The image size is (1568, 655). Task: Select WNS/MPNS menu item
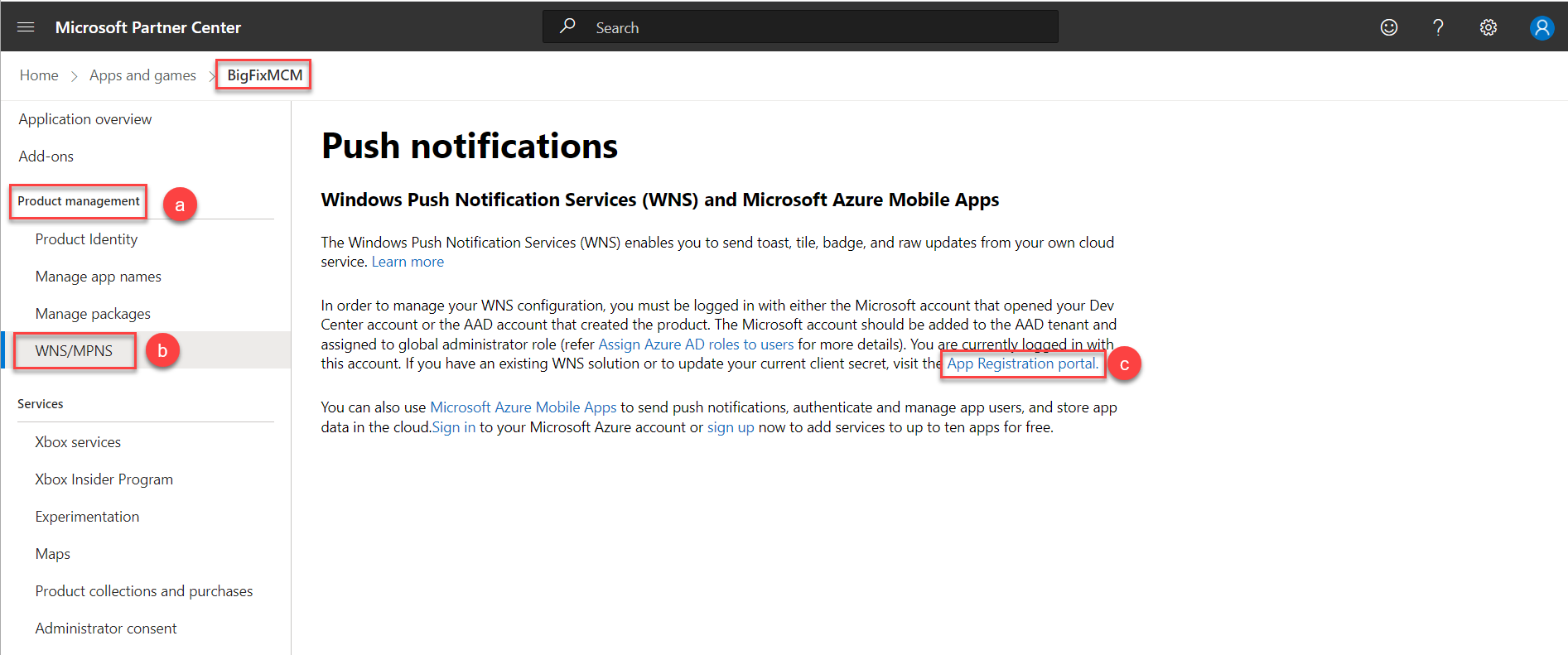[74, 351]
